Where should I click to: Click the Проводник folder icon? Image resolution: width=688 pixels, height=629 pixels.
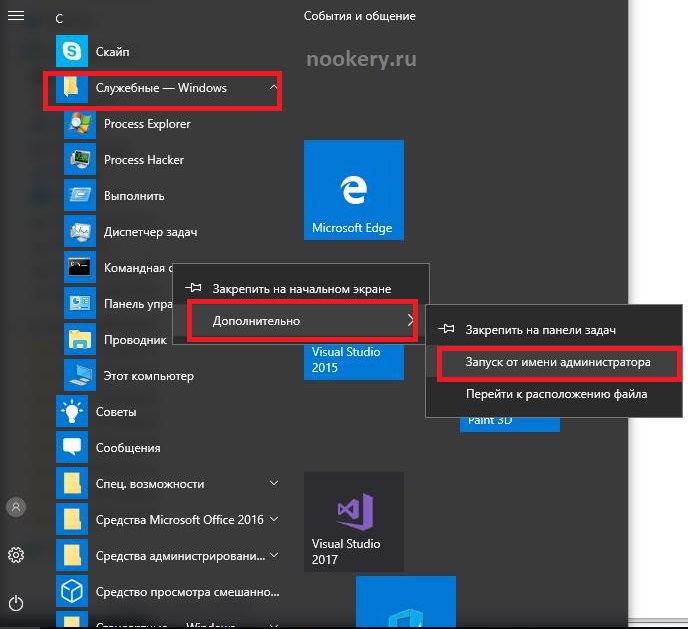[80, 340]
